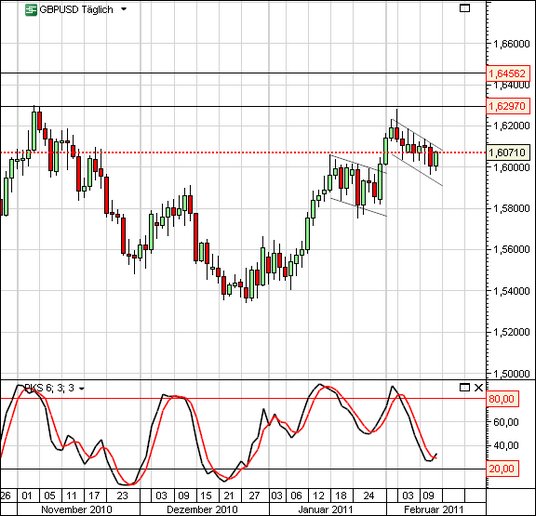Select the 1,62970 price level label
Image resolution: width=536 pixels, height=516 pixels.
[507, 106]
